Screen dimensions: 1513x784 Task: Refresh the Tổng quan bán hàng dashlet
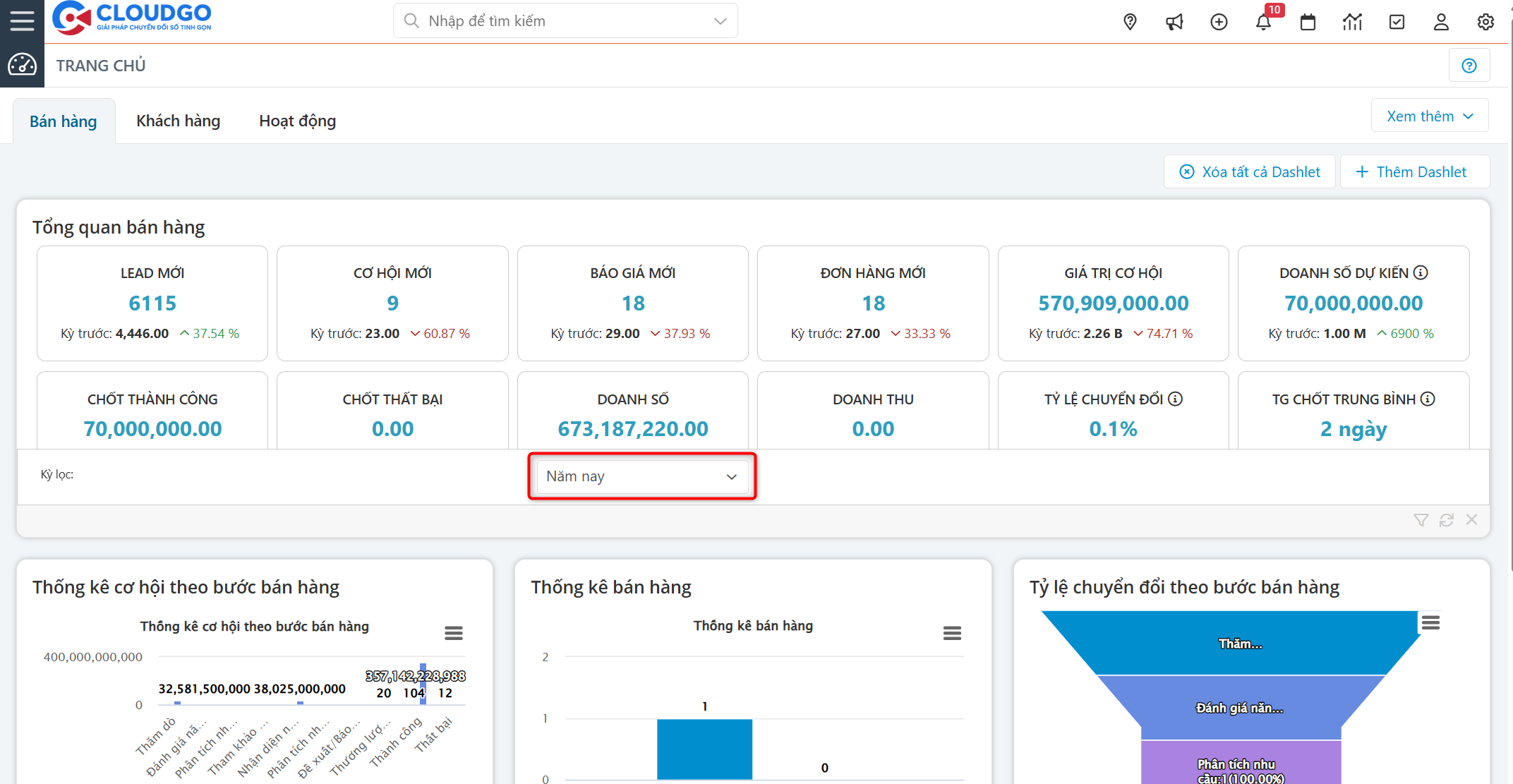coord(1446,520)
